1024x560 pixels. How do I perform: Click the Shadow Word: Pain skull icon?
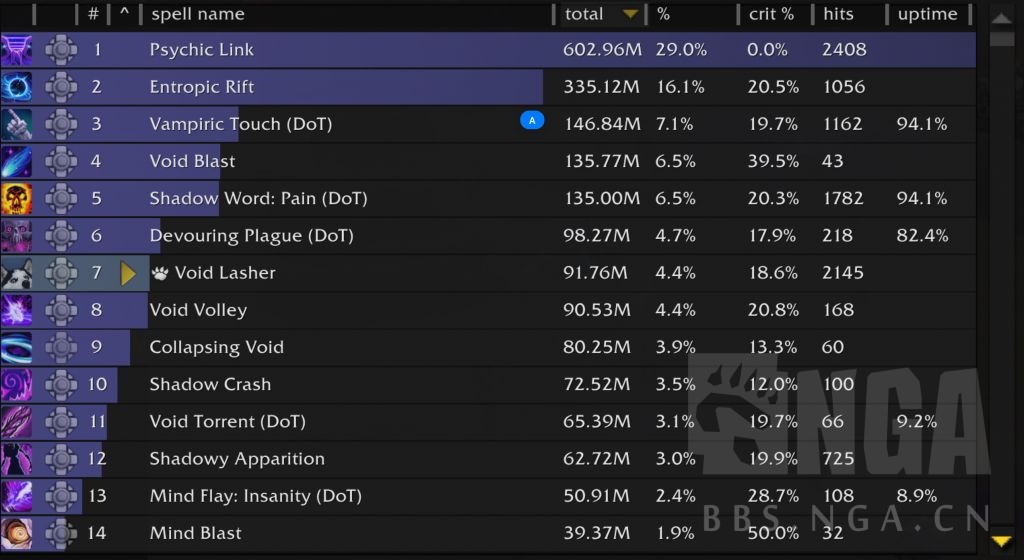pos(16,198)
